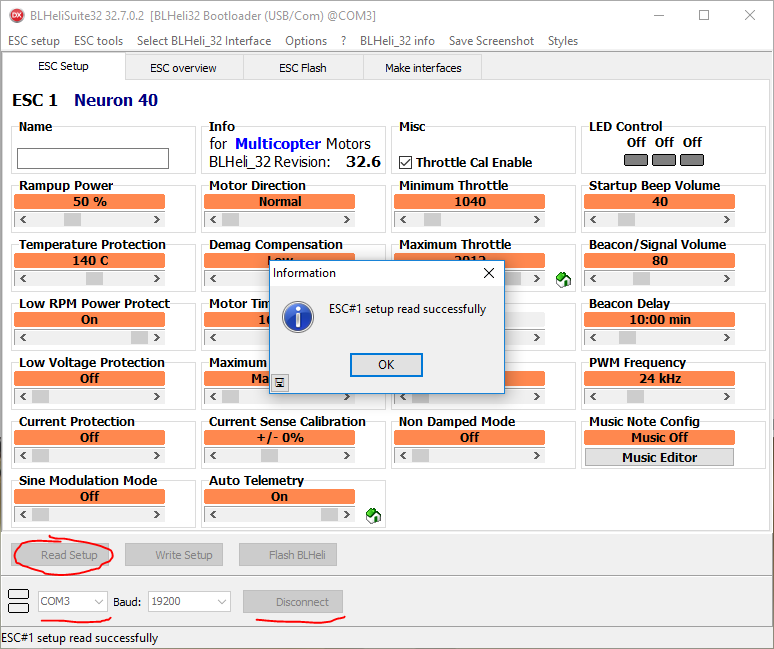The height and width of the screenshot is (649, 774).
Task: Click into the ESC Name input field
Action: pos(93,158)
